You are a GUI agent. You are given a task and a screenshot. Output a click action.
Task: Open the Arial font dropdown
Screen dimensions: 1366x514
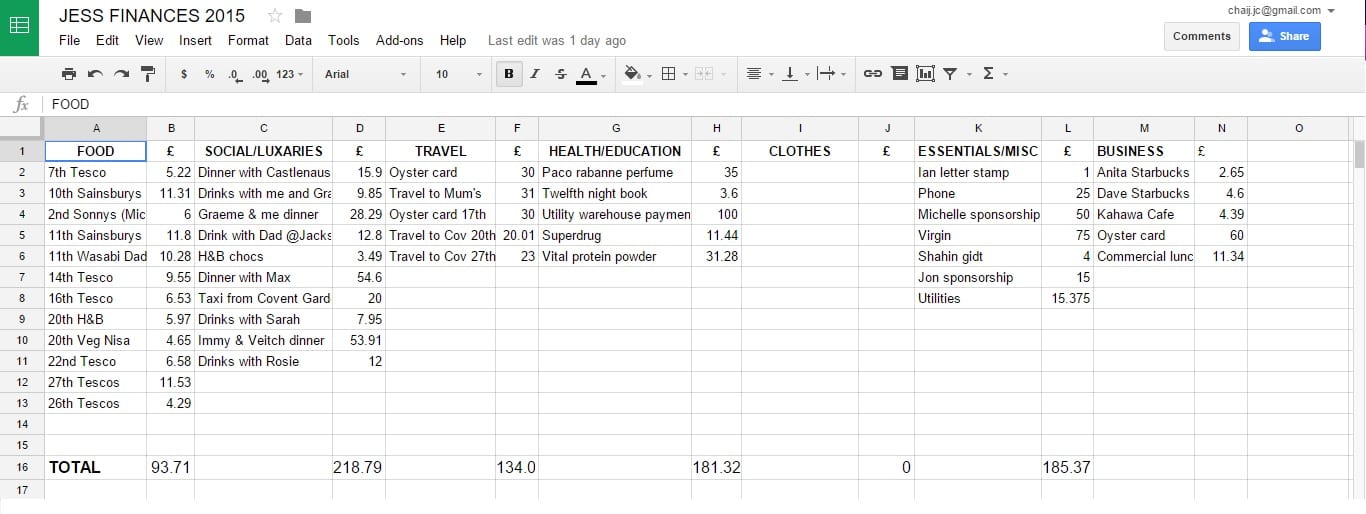point(365,74)
